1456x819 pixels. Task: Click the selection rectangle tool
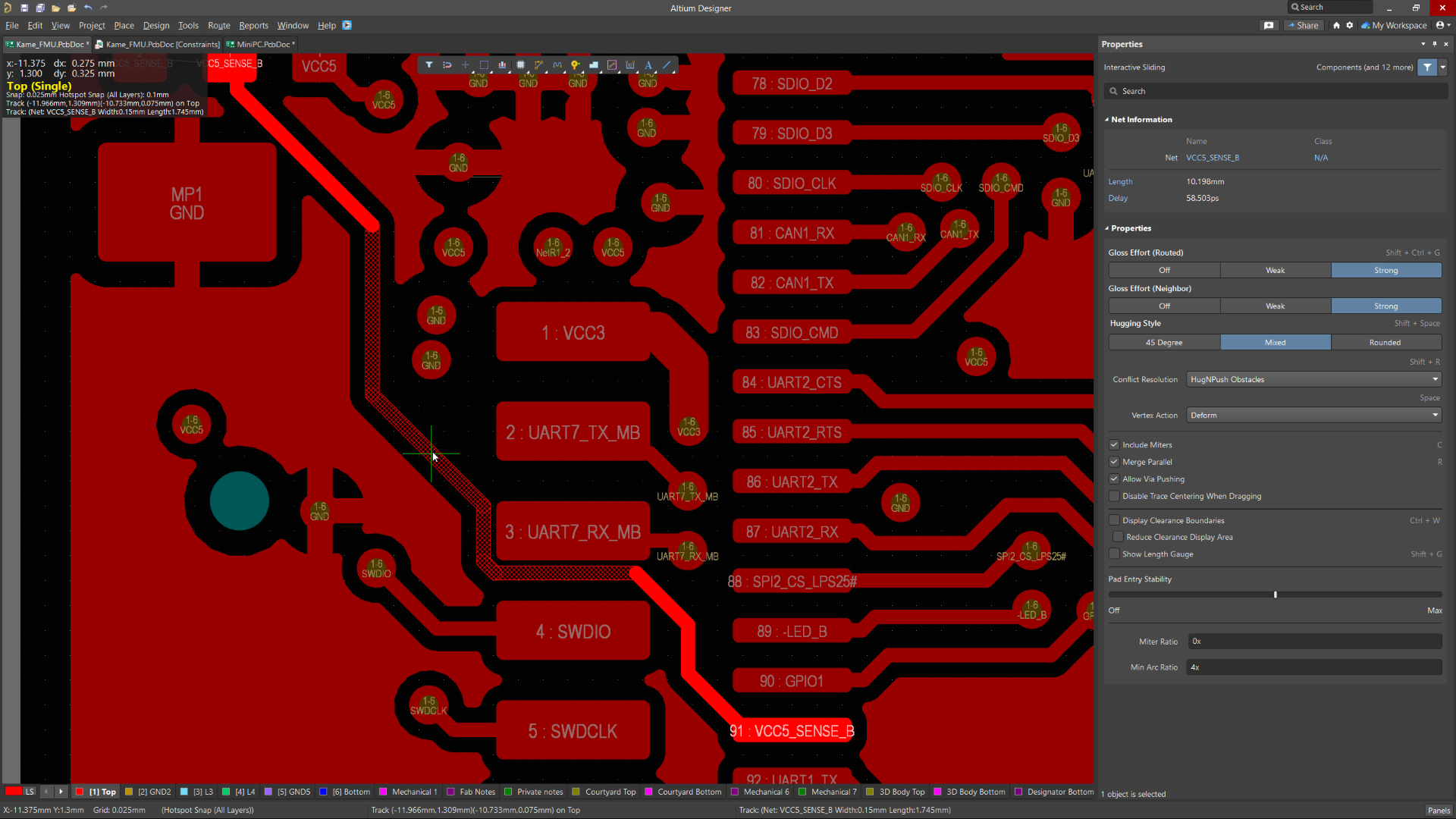484,65
